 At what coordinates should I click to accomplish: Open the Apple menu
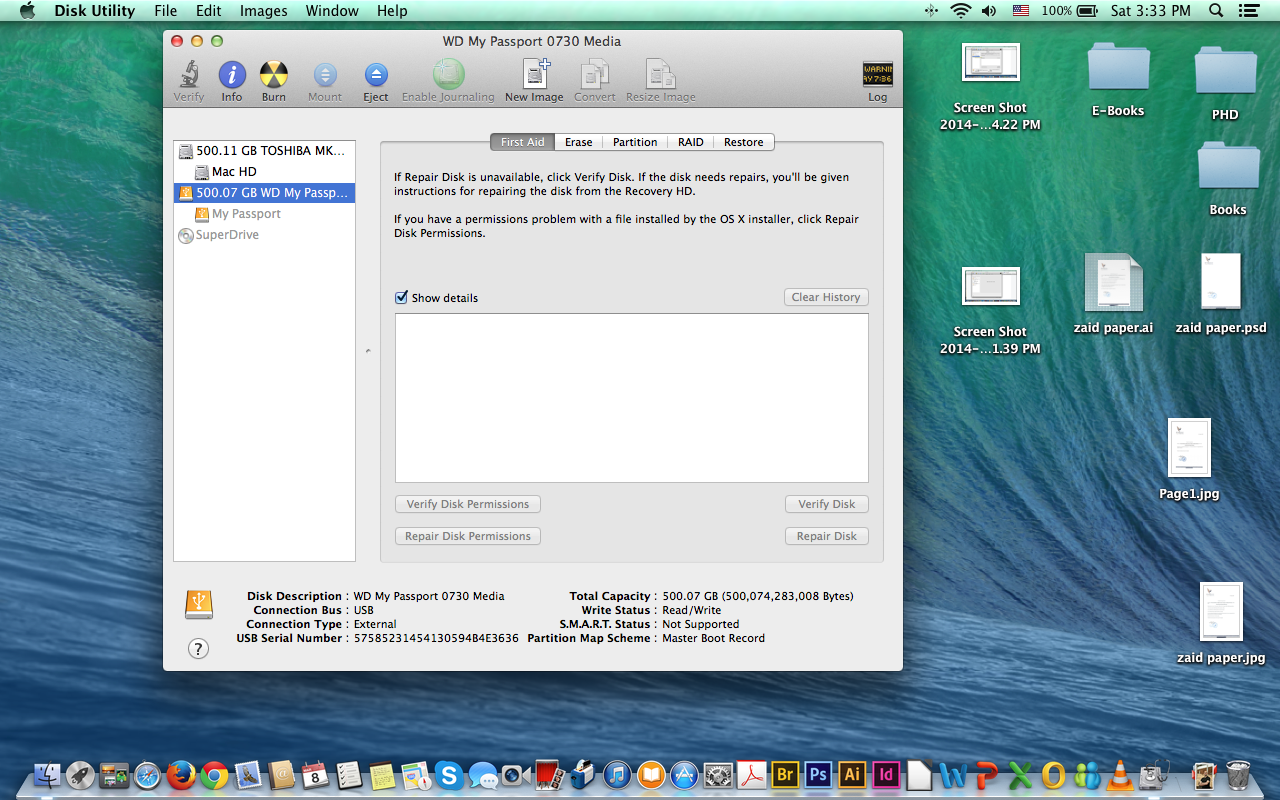[27, 11]
